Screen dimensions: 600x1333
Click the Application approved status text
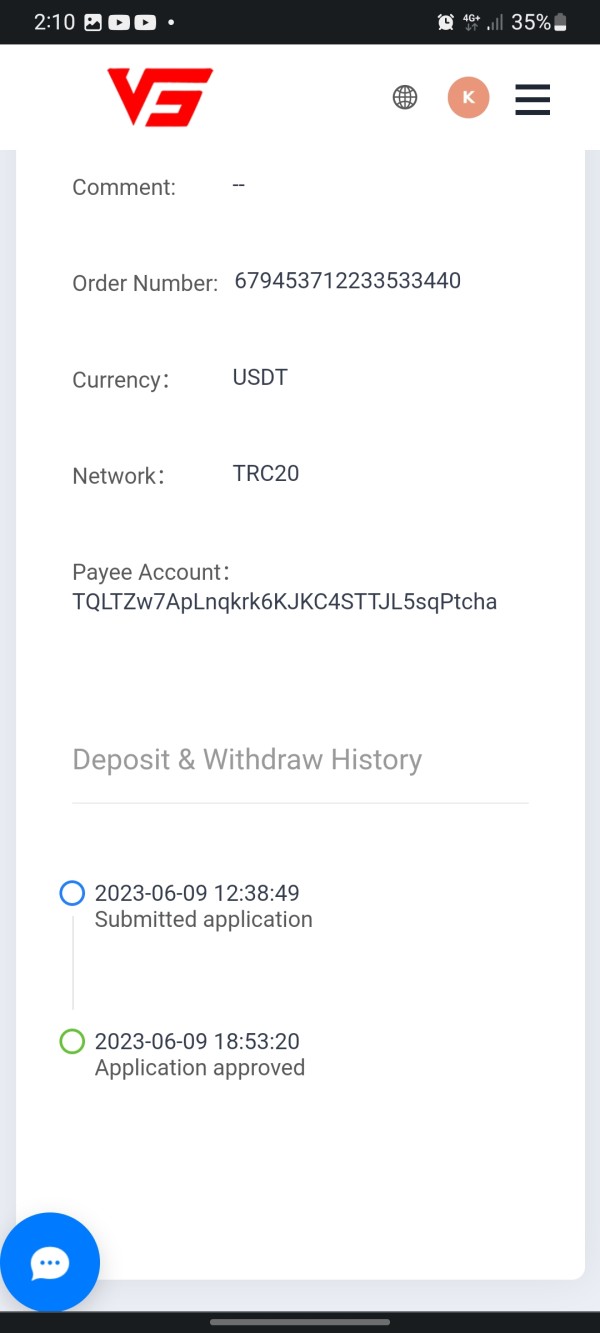click(x=200, y=1068)
